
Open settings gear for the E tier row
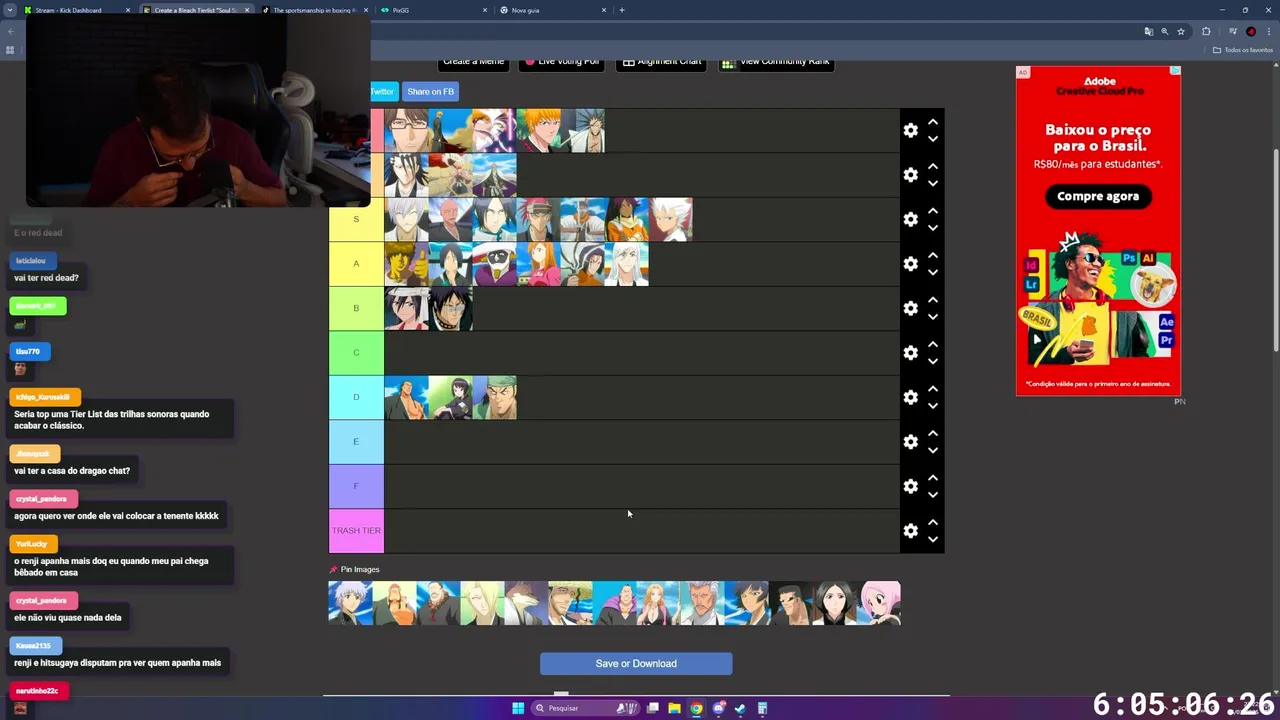[910, 442]
